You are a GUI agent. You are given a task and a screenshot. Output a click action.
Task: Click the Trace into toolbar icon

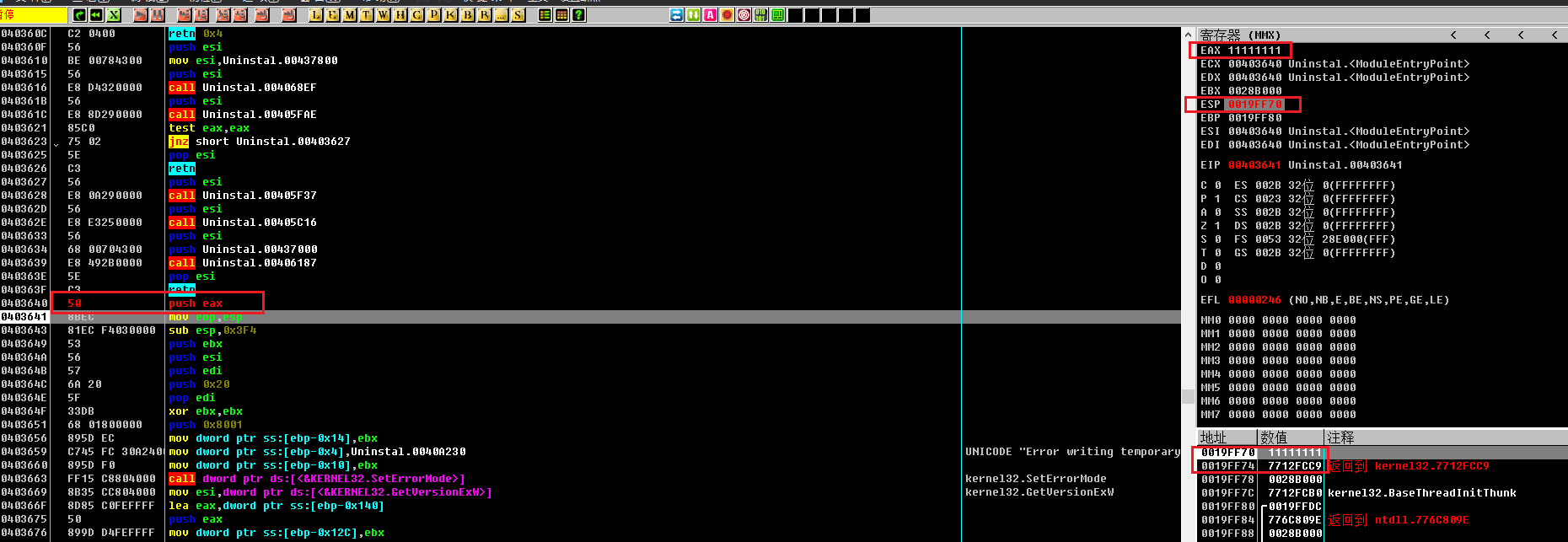(223, 15)
